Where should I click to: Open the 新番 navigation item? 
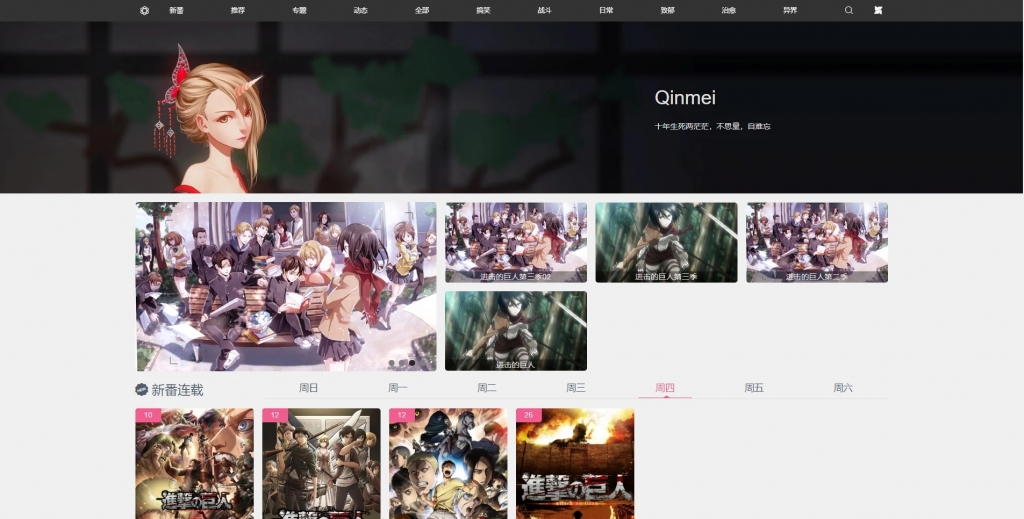(x=176, y=10)
